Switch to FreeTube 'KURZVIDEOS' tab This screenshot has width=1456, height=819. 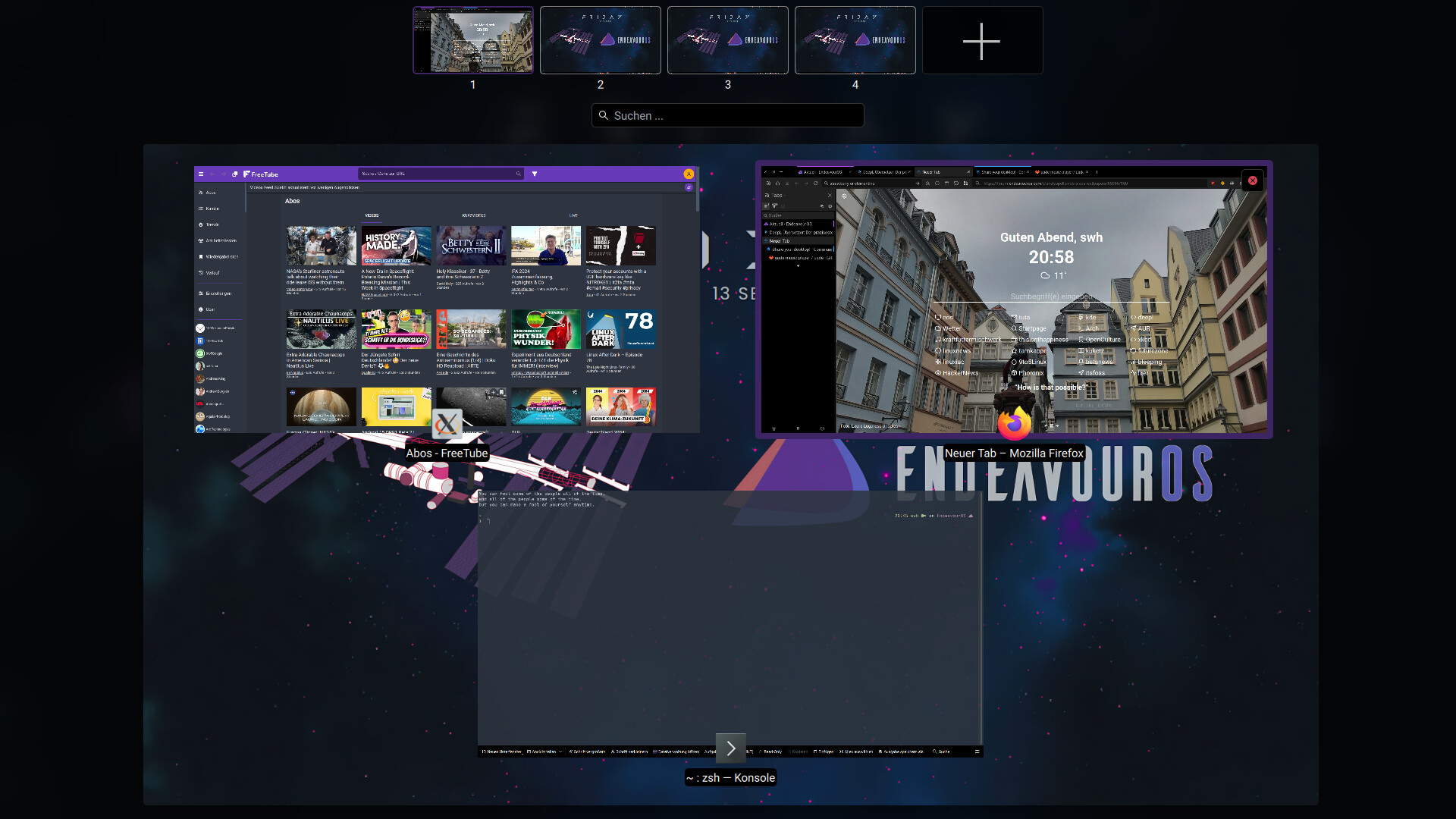[x=474, y=215]
